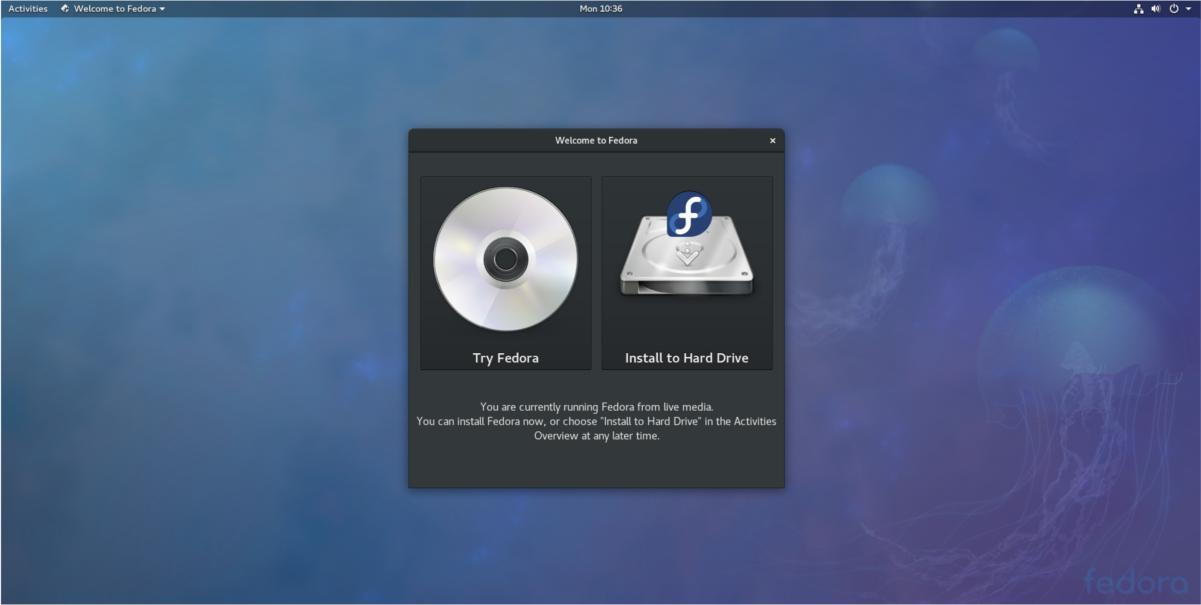Click the volume speaker icon
Screen dimensions: 1201x605
(1155, 8)
